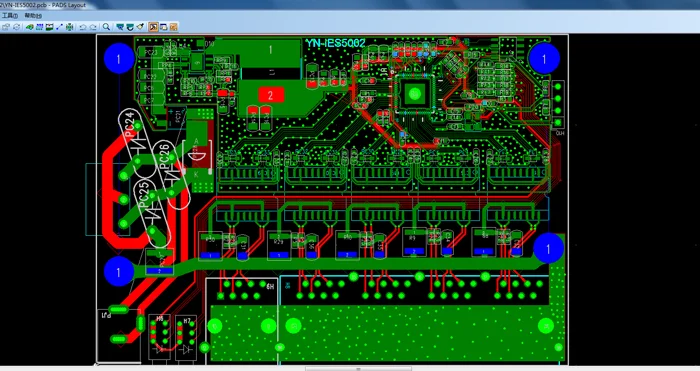Open the 工具 (Tools) menu
The width and height of the screenshot is (700, 371).
[x=9, y=16]
